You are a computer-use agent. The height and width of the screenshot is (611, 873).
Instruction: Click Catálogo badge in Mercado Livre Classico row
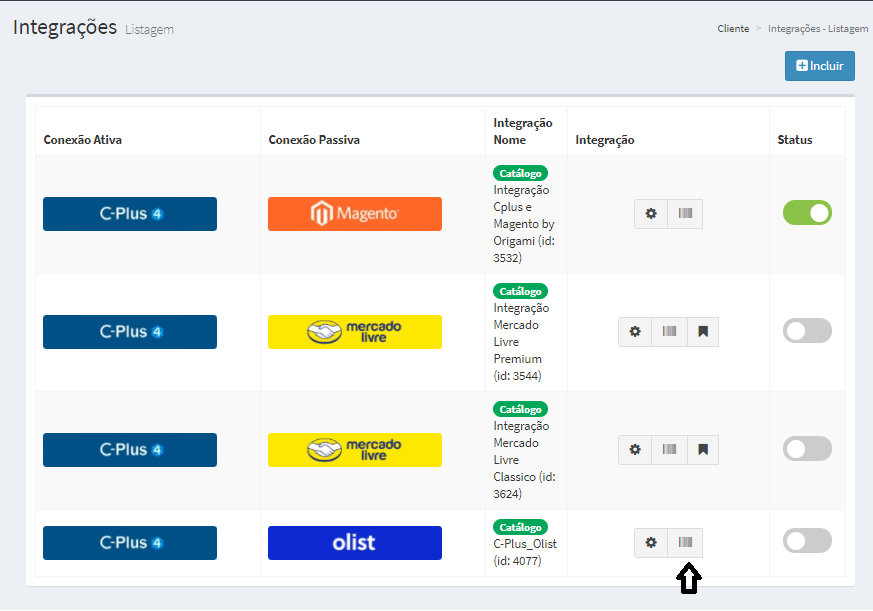(520, 409)
